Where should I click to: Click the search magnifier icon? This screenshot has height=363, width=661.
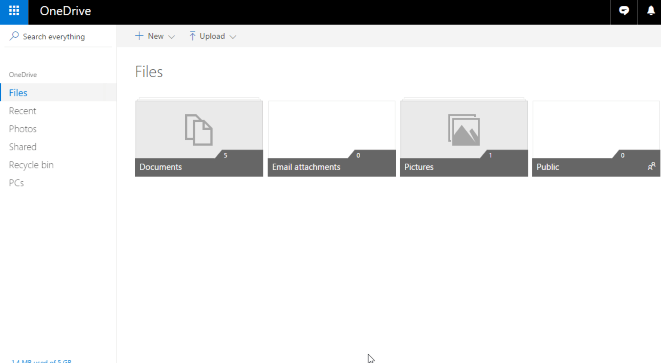(14, 36)
